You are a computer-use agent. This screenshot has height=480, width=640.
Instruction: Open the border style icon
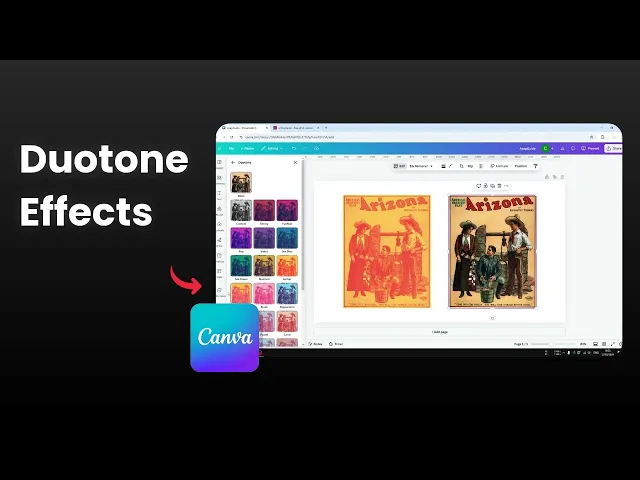tap(443, 166)
